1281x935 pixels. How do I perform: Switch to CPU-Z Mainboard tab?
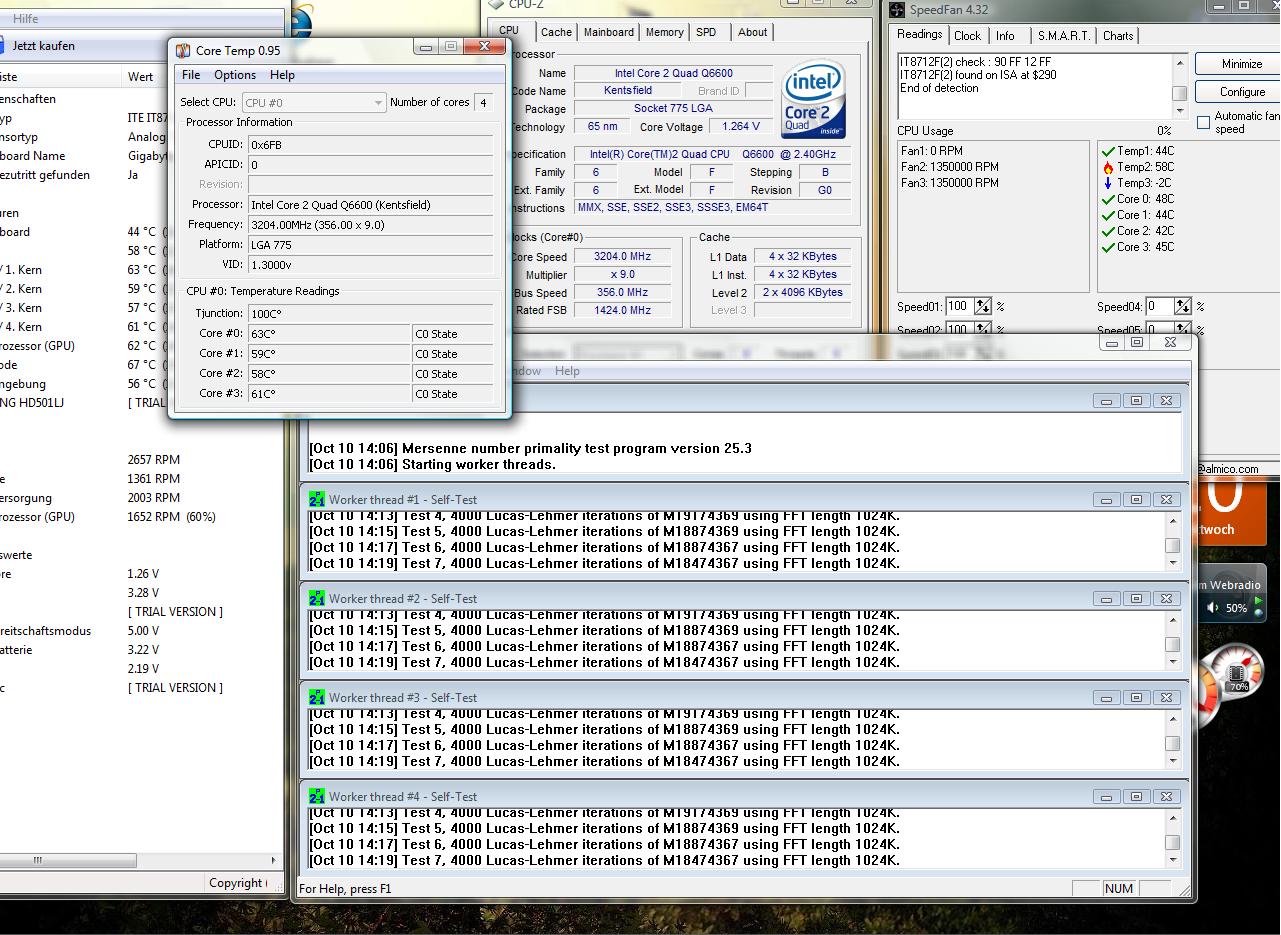point(608,32)
